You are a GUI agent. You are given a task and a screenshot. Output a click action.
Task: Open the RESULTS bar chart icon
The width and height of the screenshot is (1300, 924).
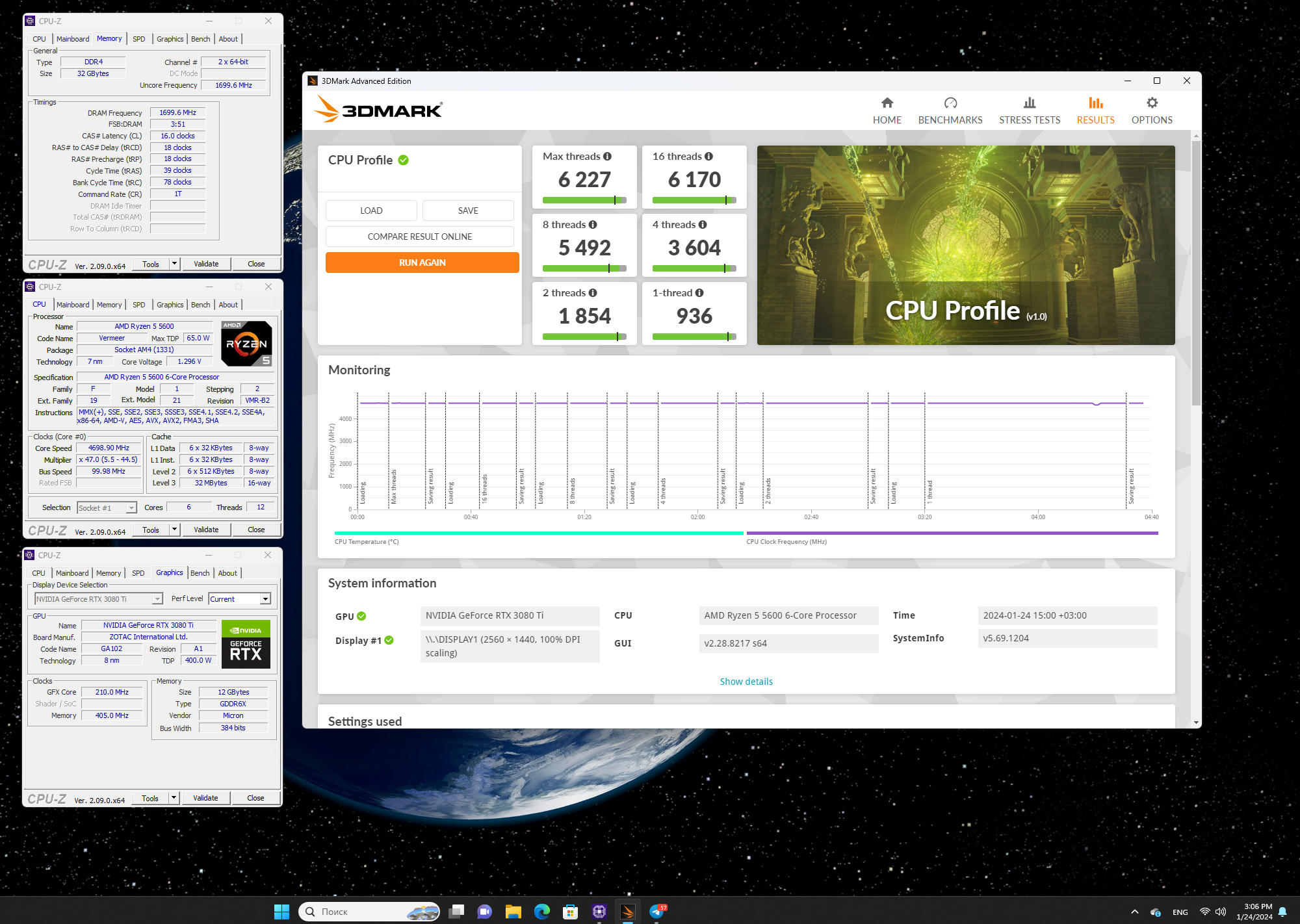pos(1095,103)
